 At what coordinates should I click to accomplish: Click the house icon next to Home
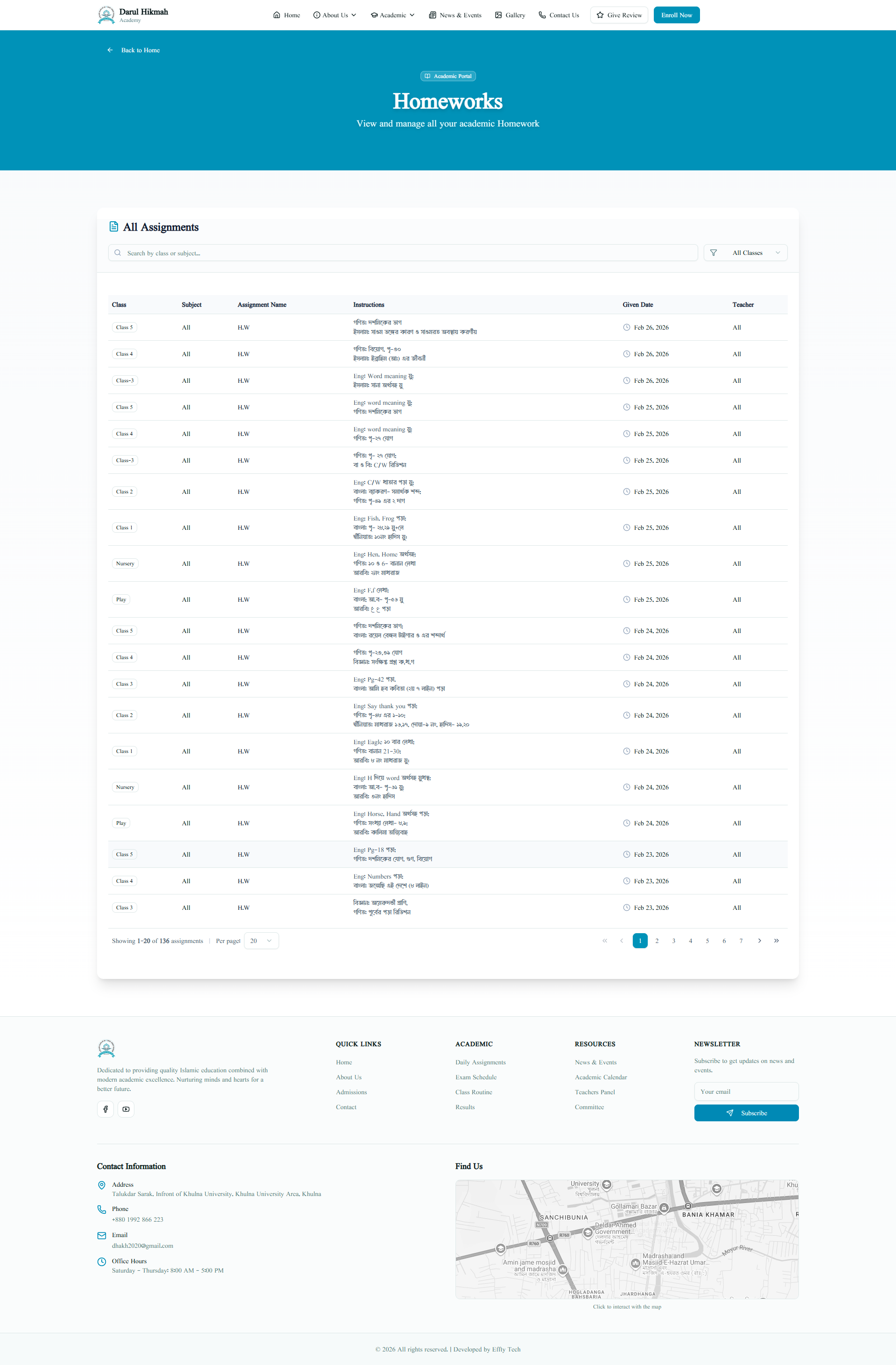[277, 15]
